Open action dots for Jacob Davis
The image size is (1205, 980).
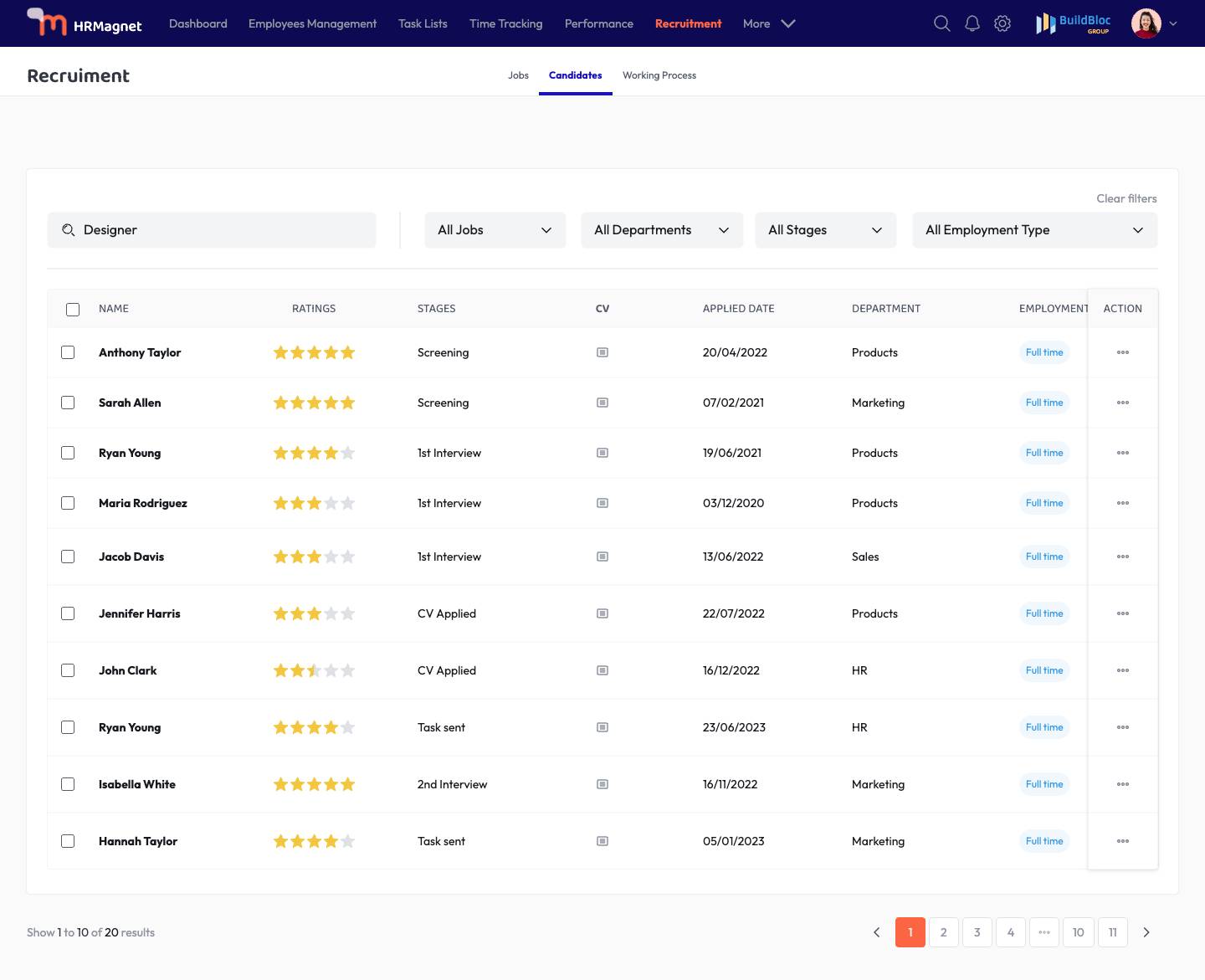point(1123,557)
